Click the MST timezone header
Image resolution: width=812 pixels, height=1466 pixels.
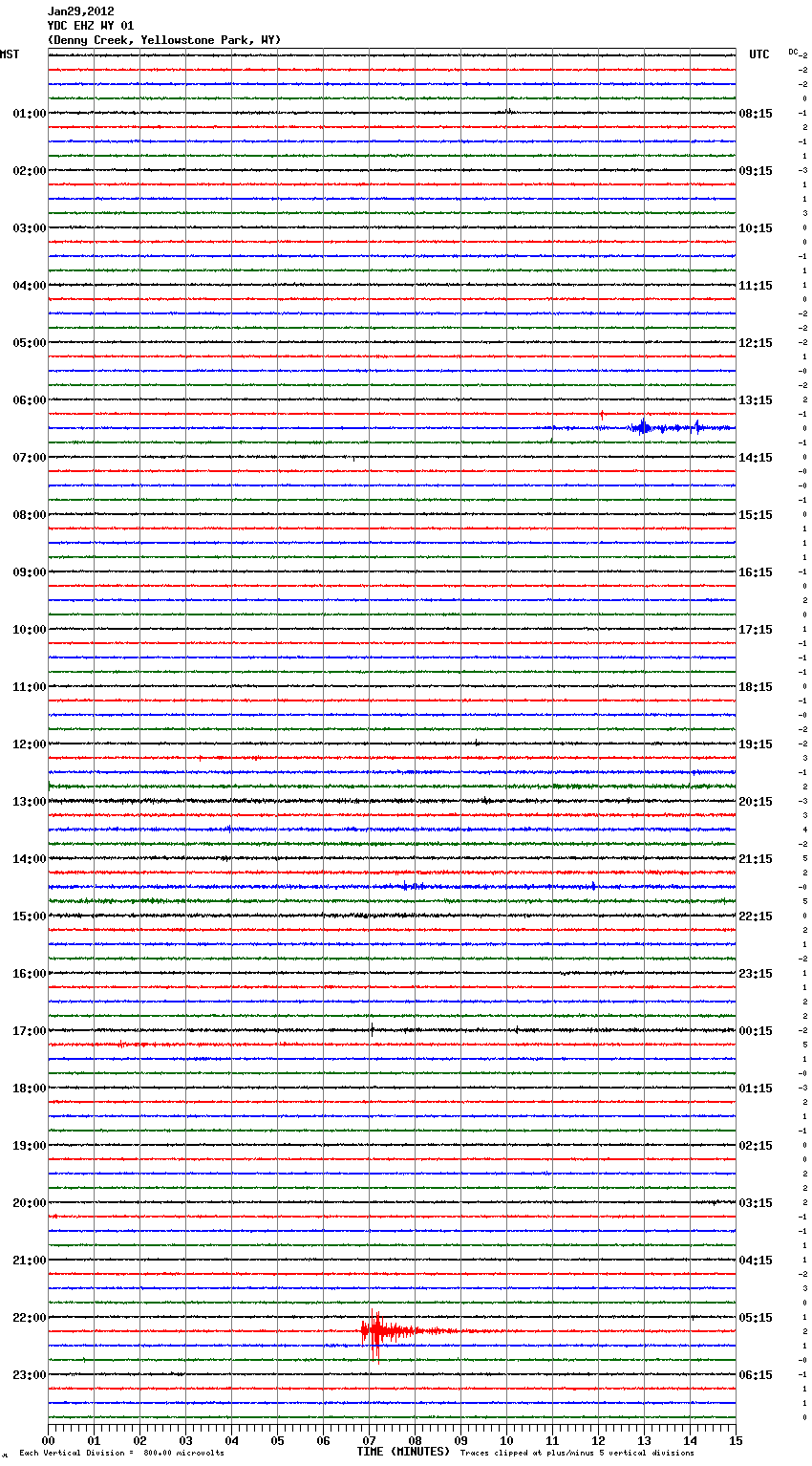point(10,54)
